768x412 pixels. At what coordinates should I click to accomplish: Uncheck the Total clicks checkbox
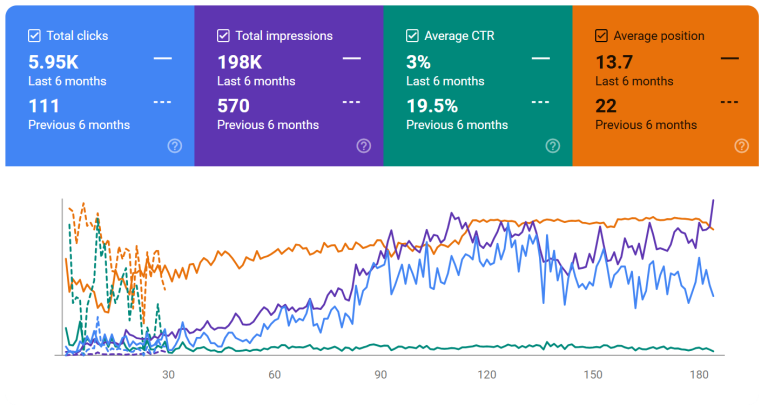[34, 36]
